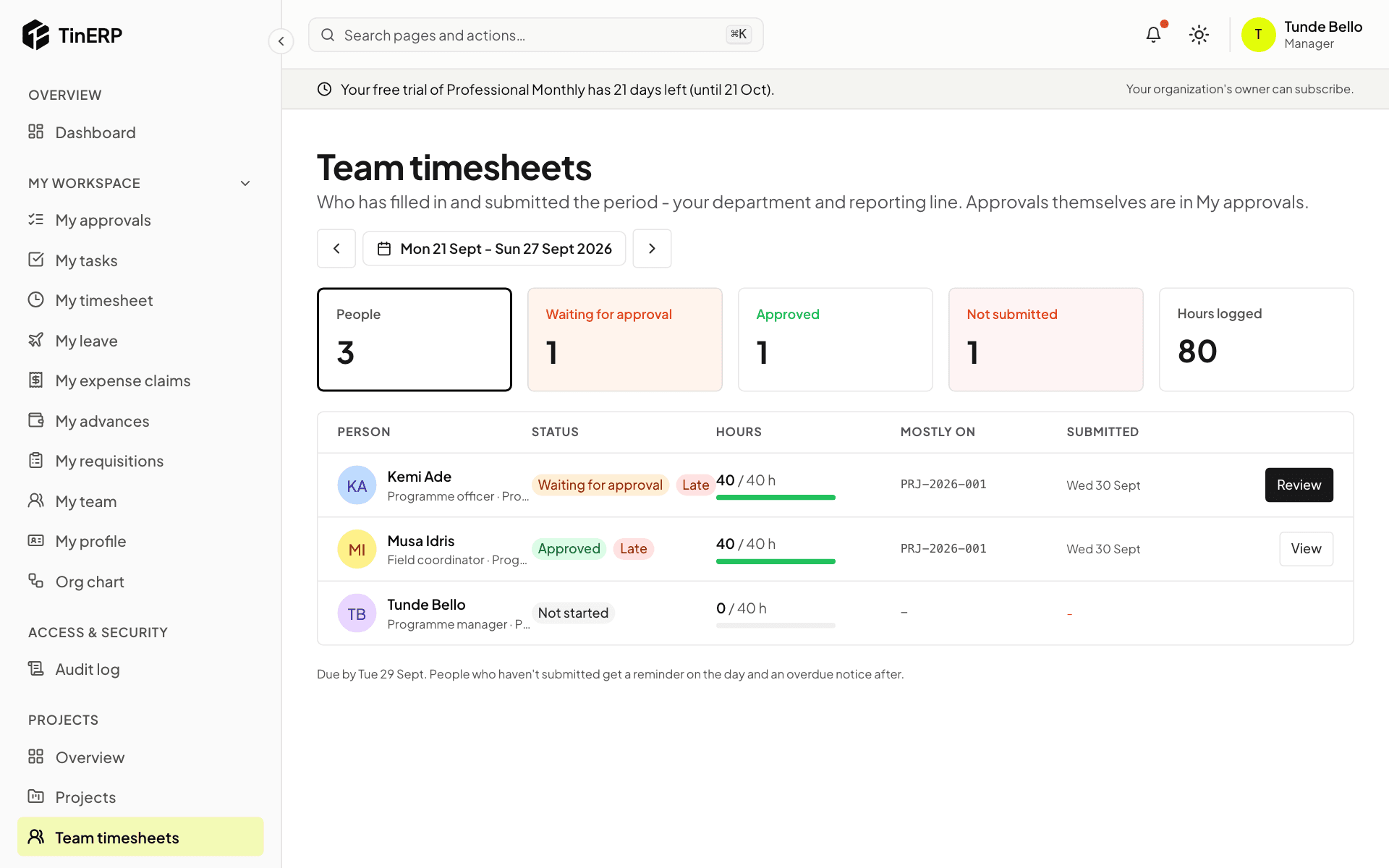Filter by the Not submitted card

pyautogui.click(x=1046, y=339)
